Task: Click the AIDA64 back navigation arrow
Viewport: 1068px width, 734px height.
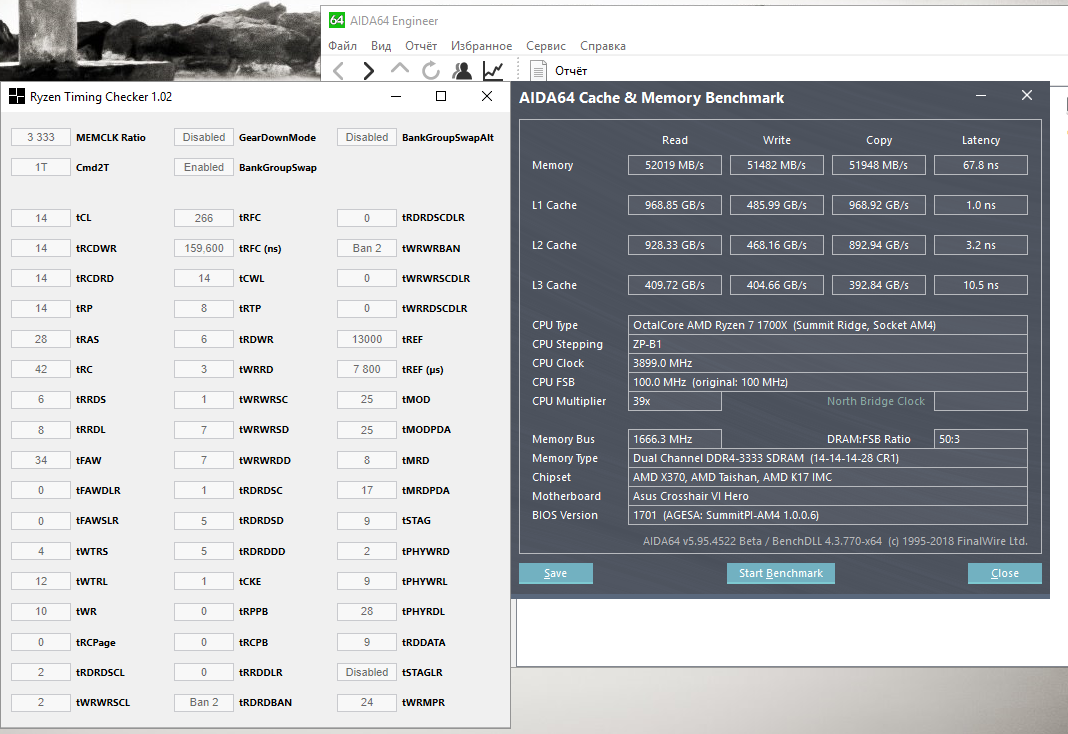Action: pos(339,70)
